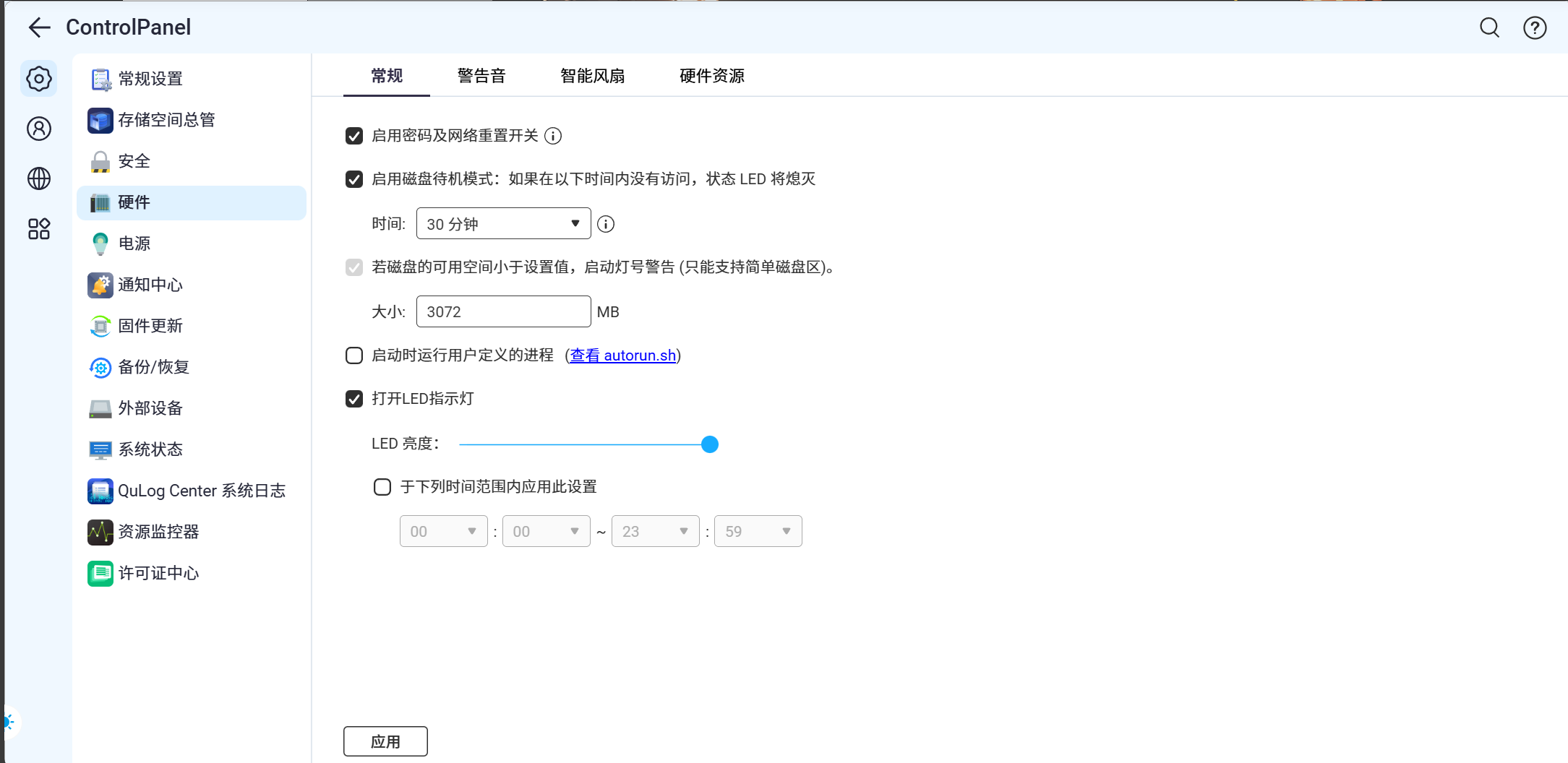
Task: Open the 查看 autorun.sh link
Action: point(622,355)
